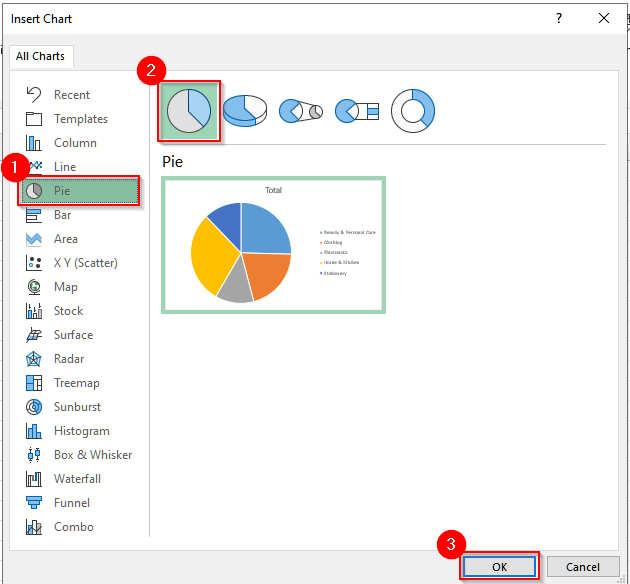Open the Recent charts list
Screen dimensions: 630x584
pos(71,95)
